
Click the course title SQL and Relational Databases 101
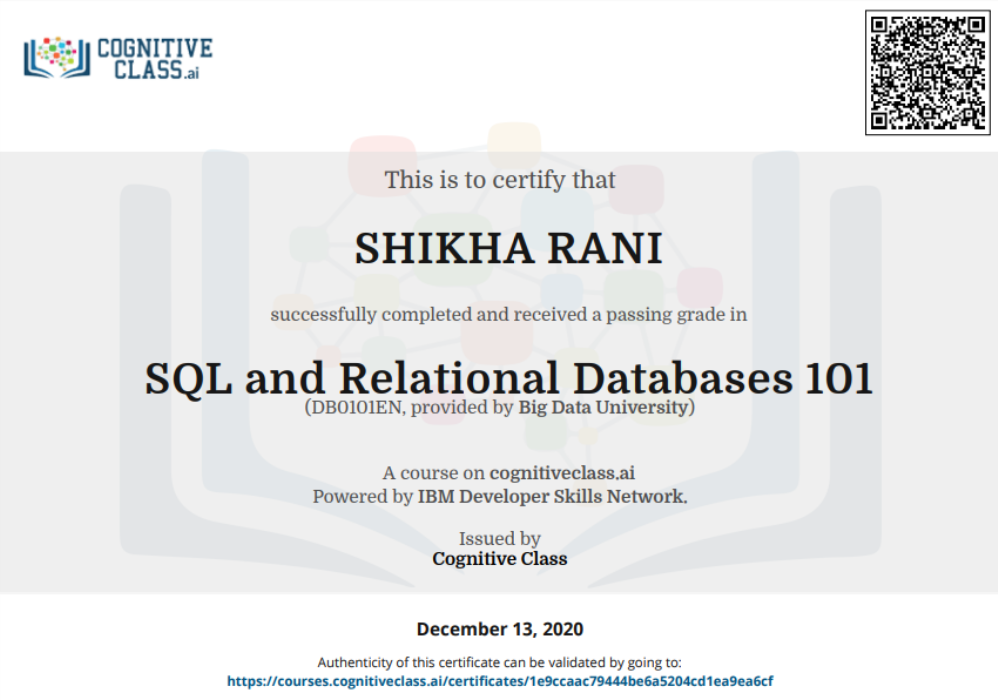click(509, 378)
